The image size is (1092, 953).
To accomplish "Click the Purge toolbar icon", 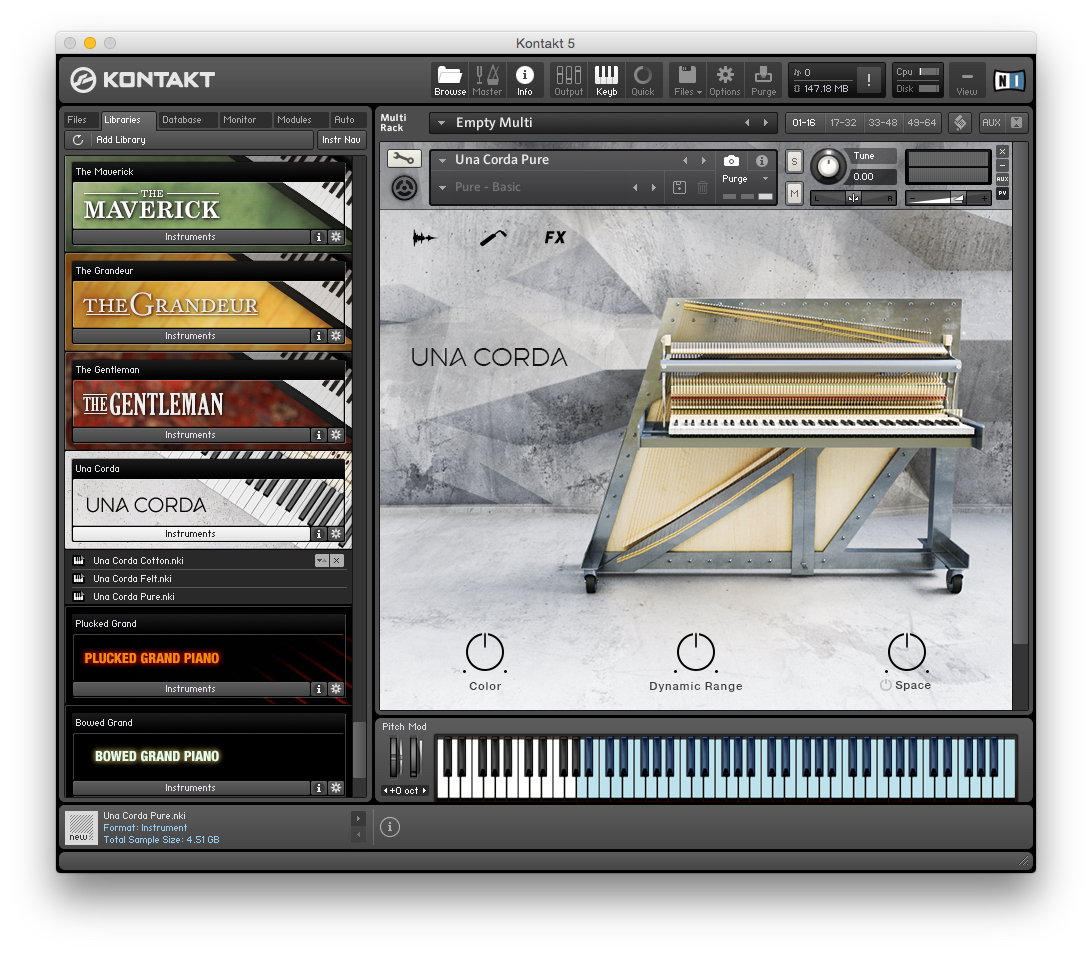I will (763, 80).
